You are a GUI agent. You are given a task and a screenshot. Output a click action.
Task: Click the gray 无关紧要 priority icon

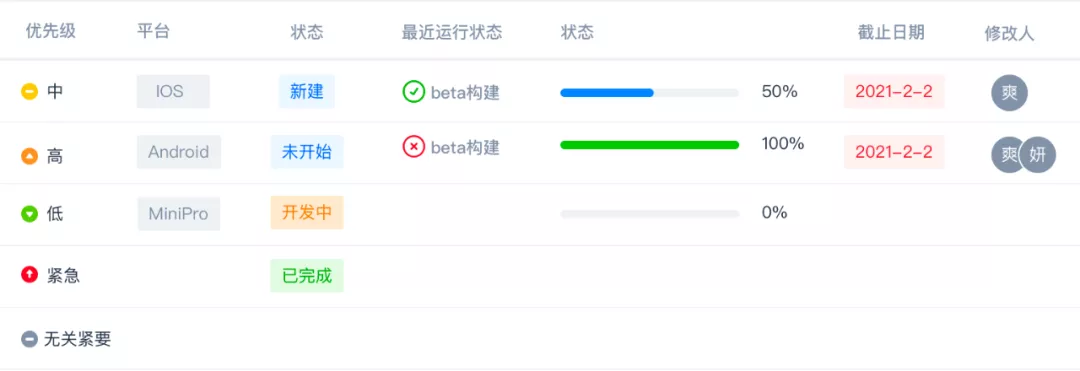click(30, 339)
